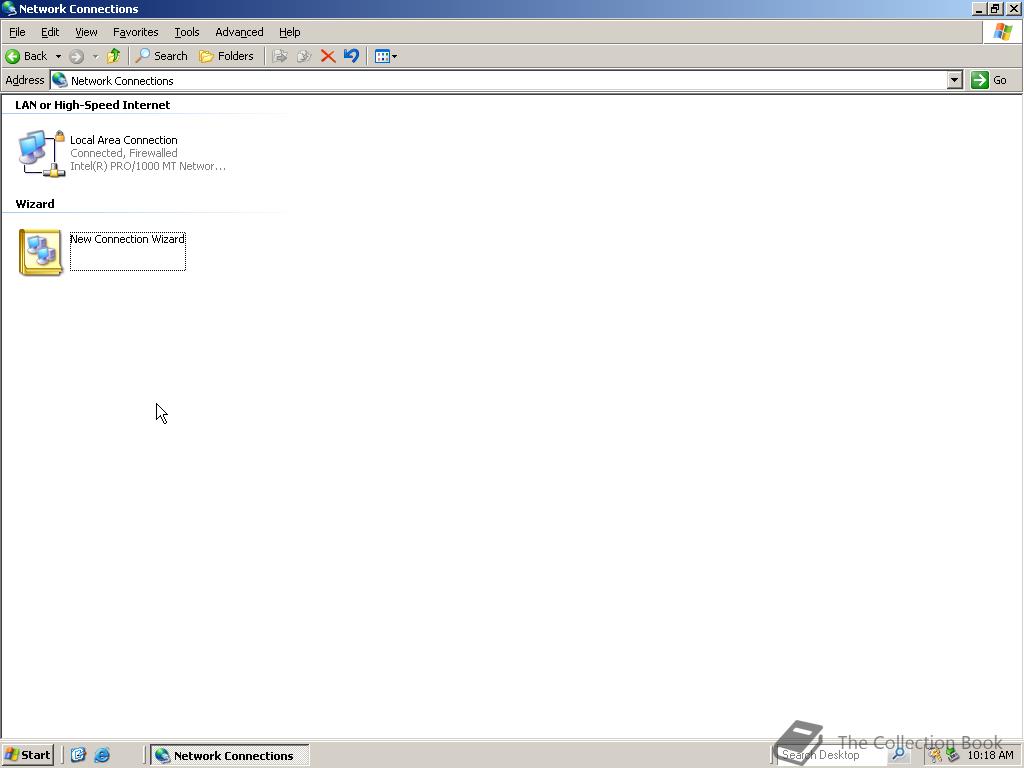Image resolution: width=1024 pixels, height=768 pixels.
Task: Open the Views dropdown button
Action: coord(385,56)
